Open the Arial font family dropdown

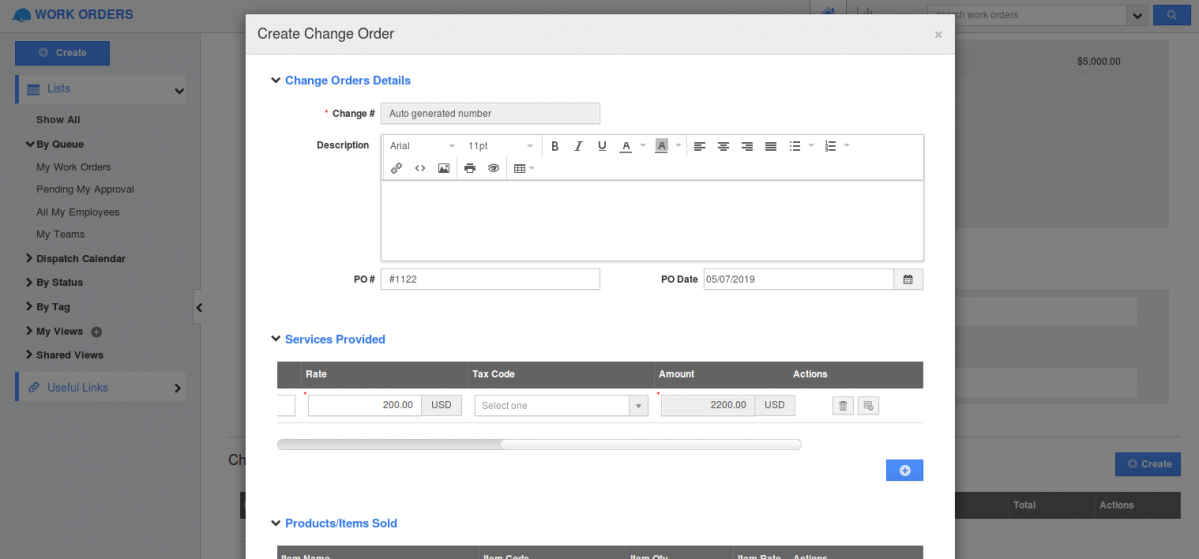click(422, 146)
